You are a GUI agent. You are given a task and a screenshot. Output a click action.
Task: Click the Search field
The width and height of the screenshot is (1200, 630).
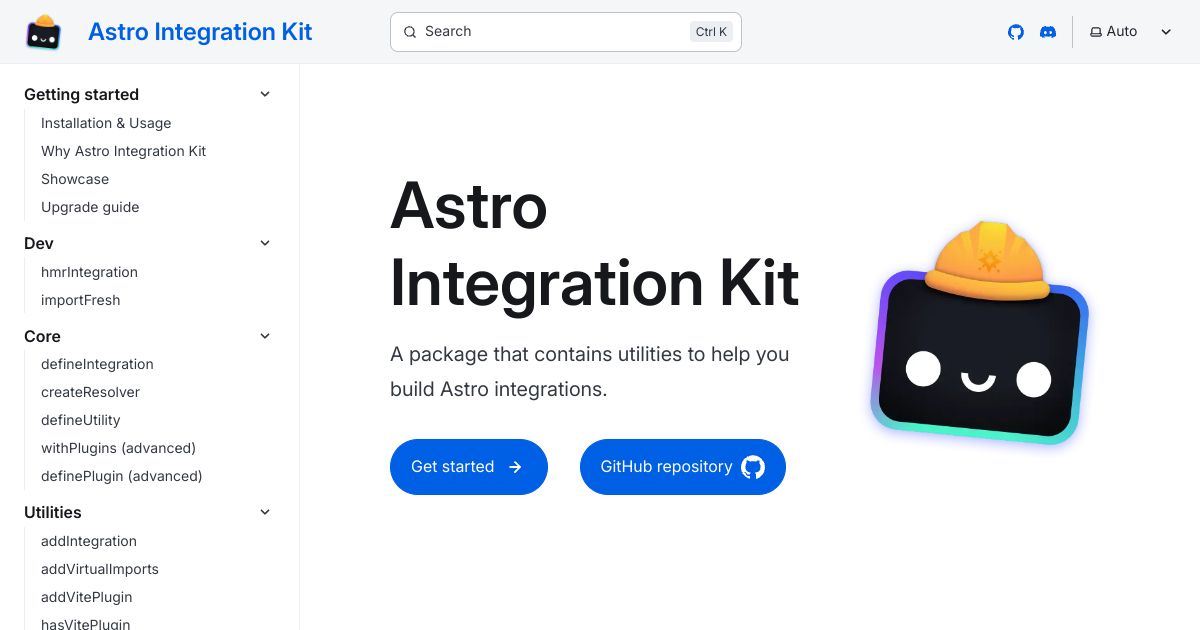pos(566,32)
